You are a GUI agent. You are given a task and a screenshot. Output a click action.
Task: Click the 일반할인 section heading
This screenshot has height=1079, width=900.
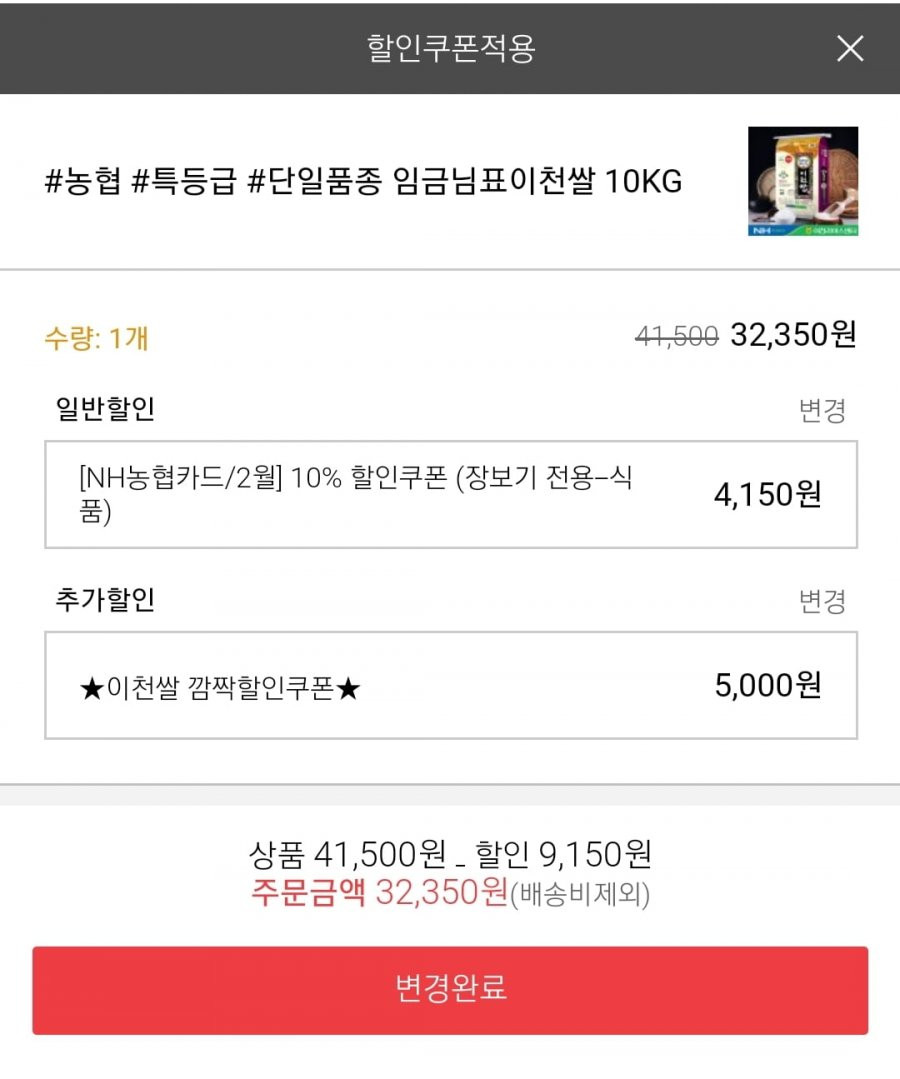105,409
